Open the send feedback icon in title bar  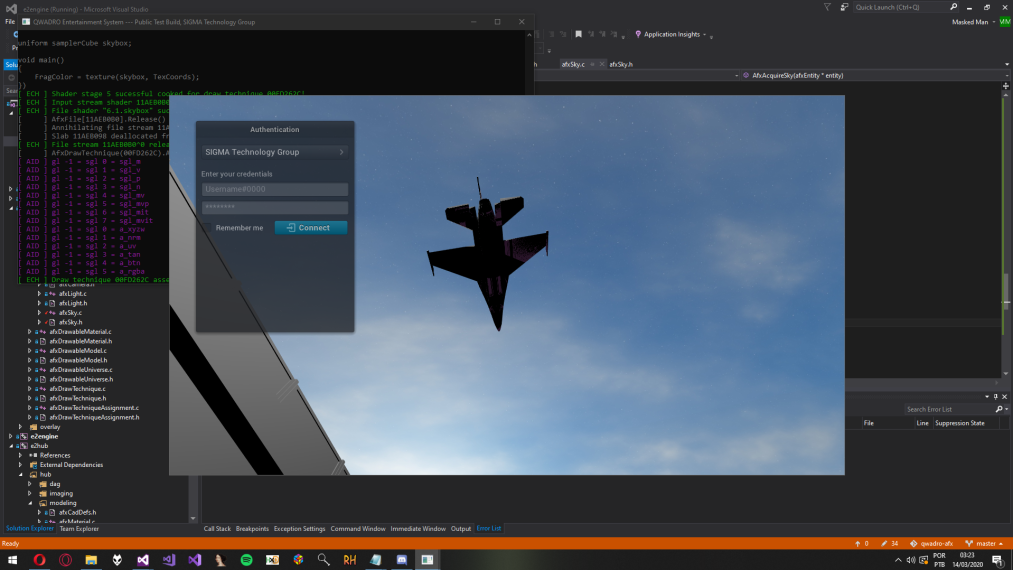click(844, 7)
